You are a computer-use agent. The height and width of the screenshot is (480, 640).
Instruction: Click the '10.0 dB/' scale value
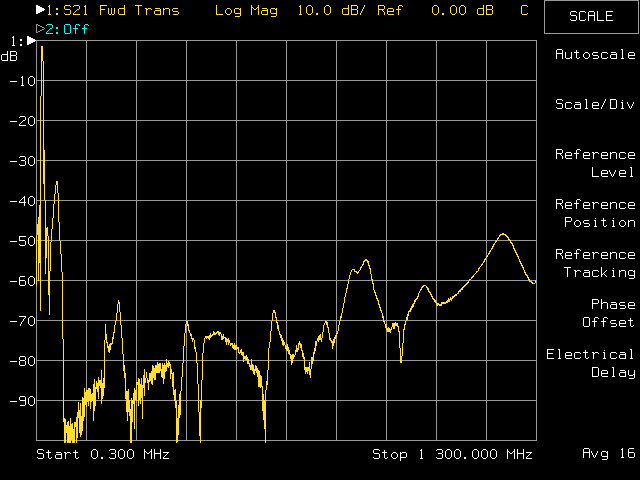tap(331, 11)
